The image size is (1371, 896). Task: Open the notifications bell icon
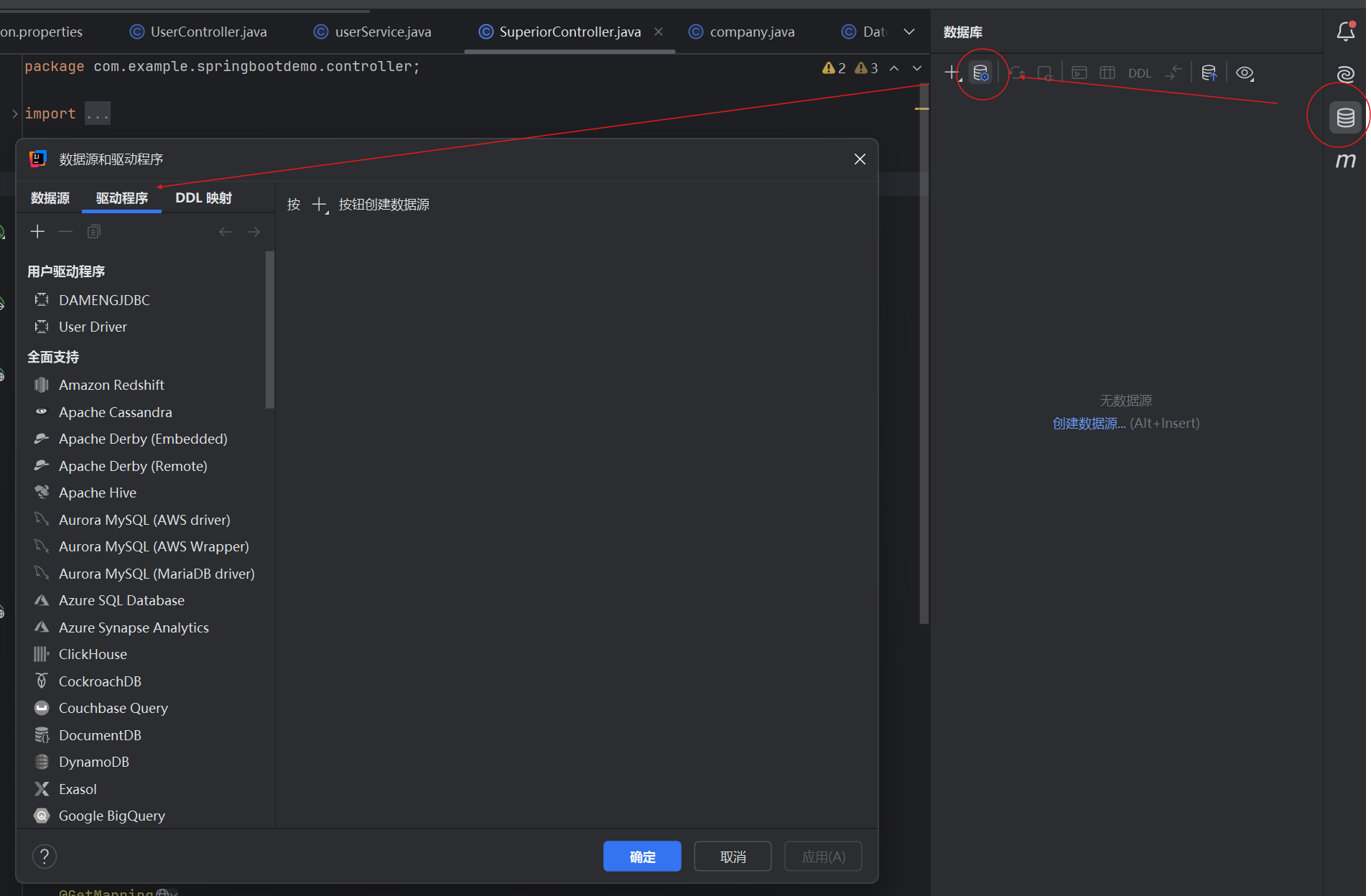(x=1346, y=31)
